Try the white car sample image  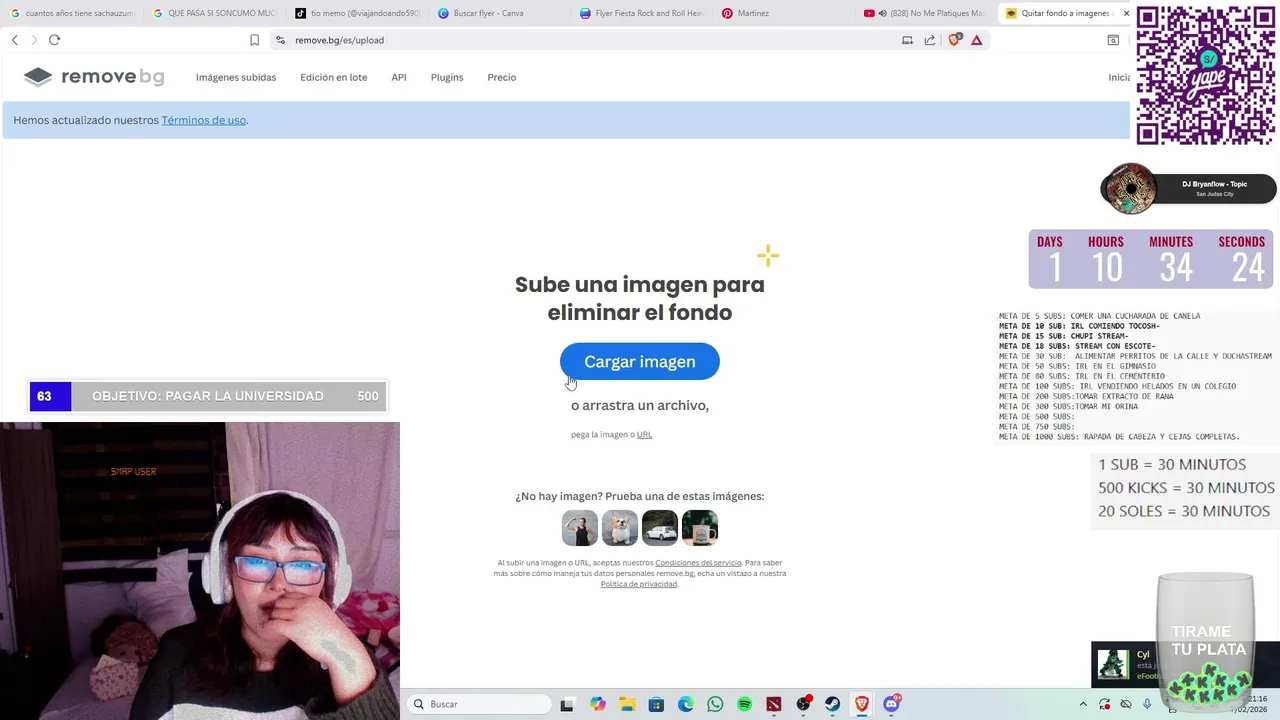[660, 528]
